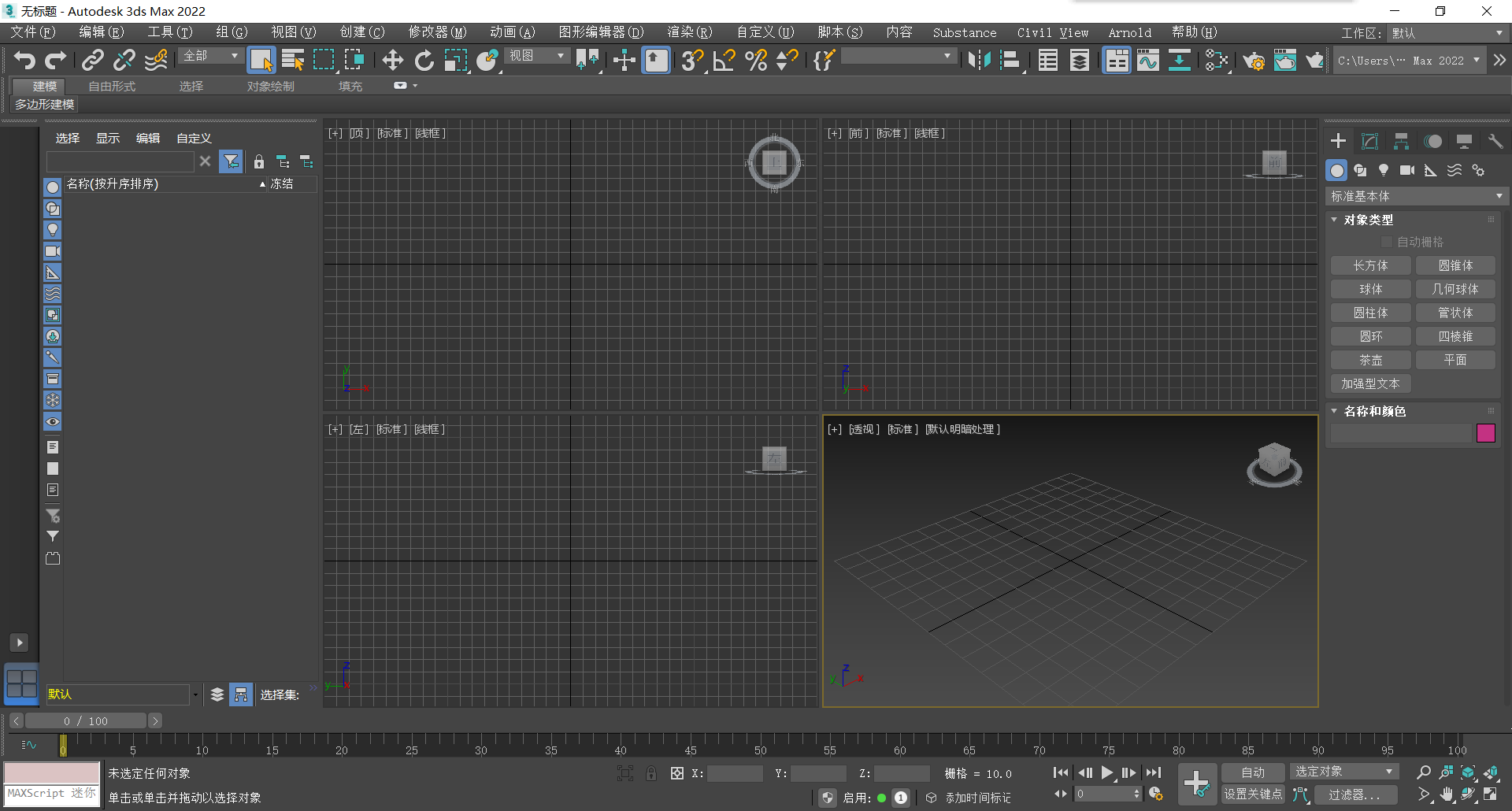This screenshot has width=1512, height=811.
Task: Click the pink object color swatch
Action: 1486,433
